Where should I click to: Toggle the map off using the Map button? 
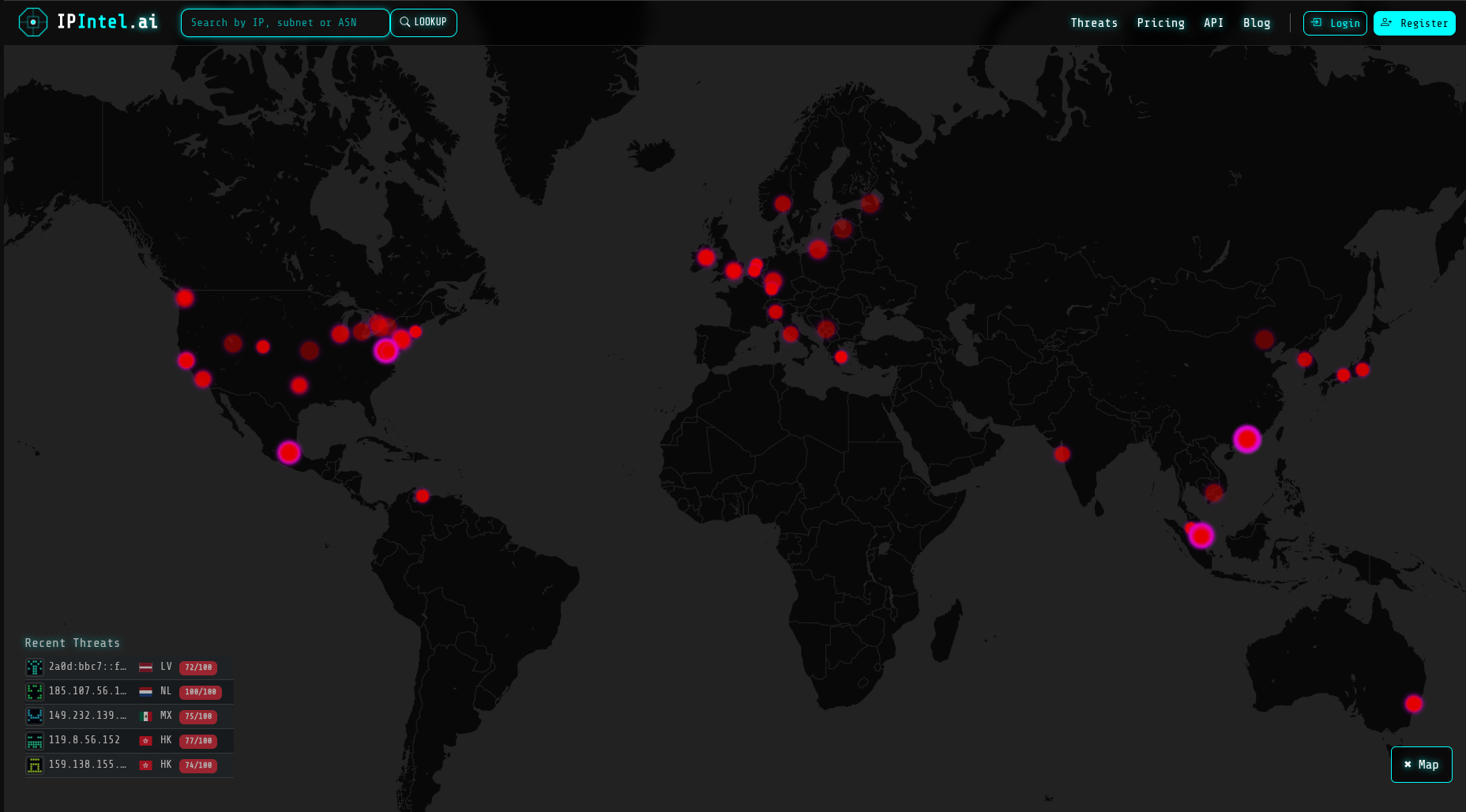(x=1421, y=764)
